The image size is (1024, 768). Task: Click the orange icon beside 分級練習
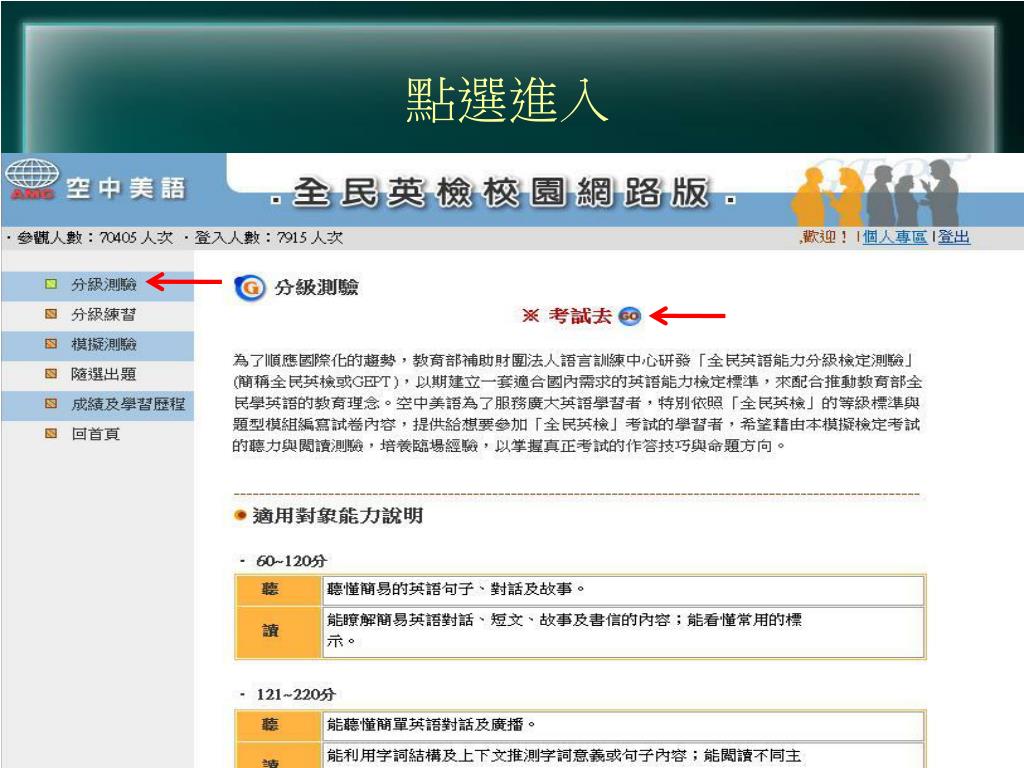51,314
